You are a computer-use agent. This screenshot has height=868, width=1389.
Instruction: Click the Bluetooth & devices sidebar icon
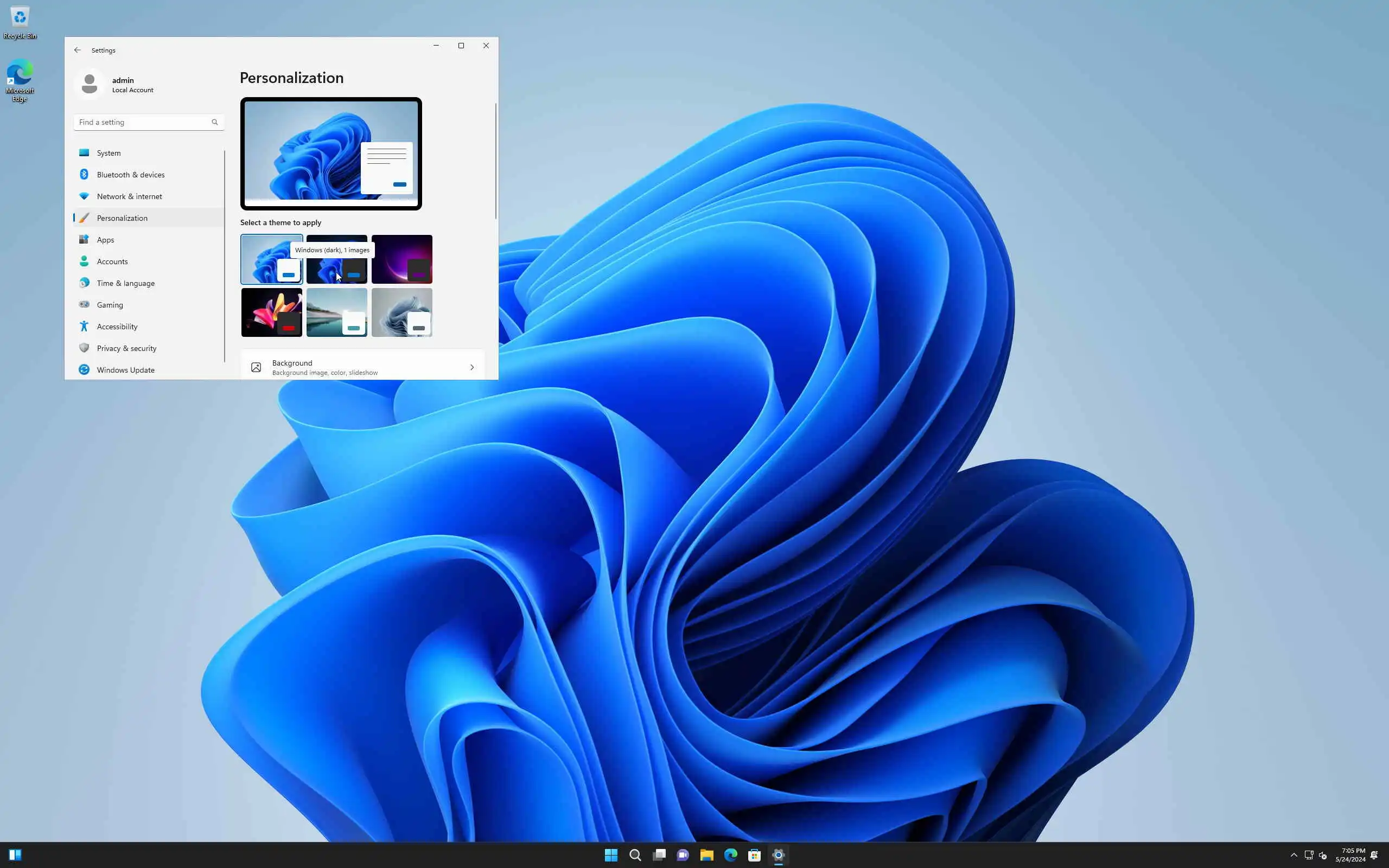click(84, 175)
